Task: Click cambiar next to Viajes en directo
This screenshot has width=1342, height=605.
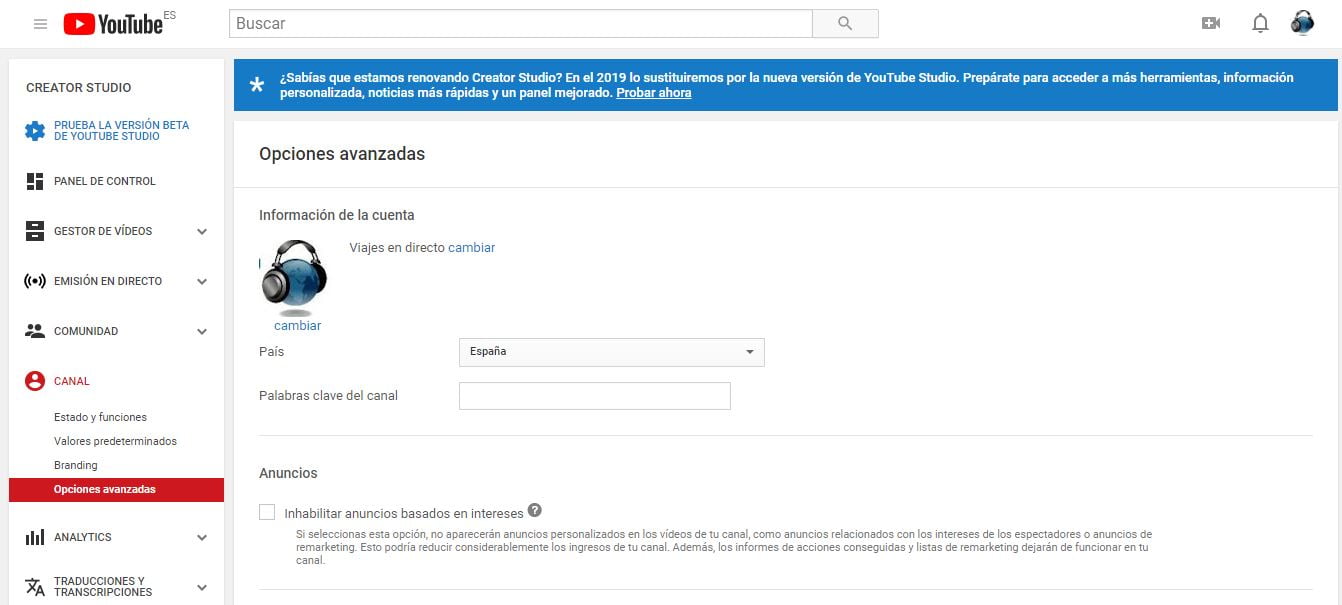Action: (x=471, y=247)
